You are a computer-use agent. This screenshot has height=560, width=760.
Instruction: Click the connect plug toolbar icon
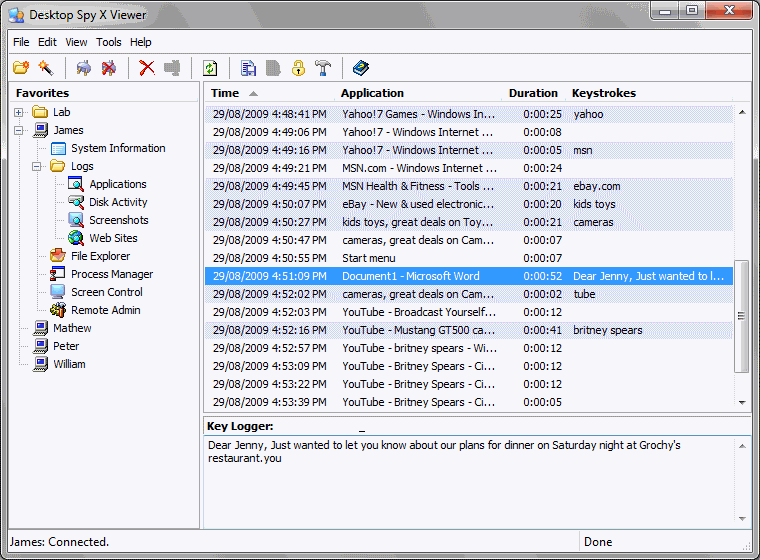[x=84, y=68]
